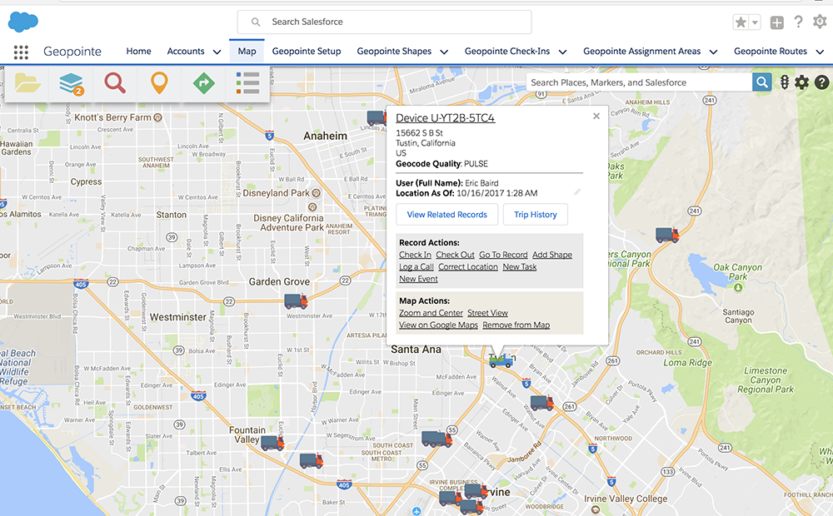Toggle the traffic light icon
This screenshot has height=516, width=833.
coord(784,82)
